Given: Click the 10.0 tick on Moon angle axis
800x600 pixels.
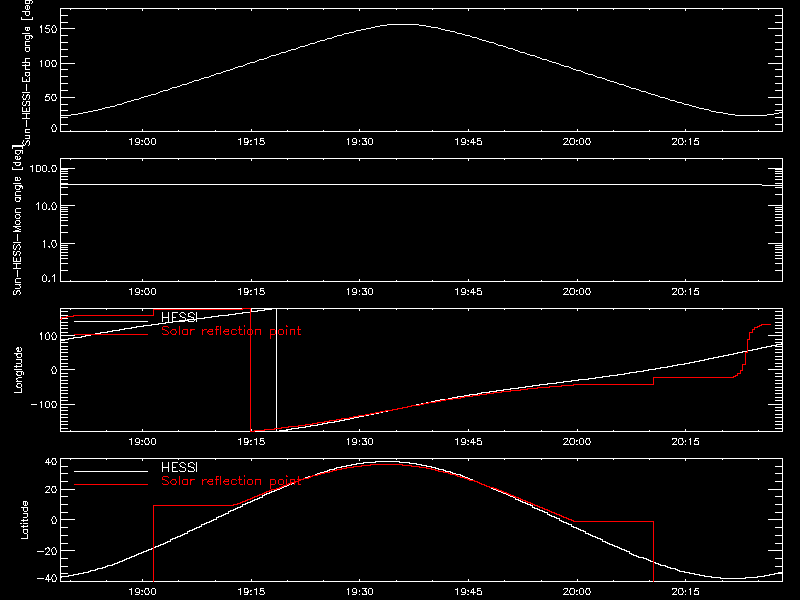Looking at the screenshot, I should pos(46,207).
